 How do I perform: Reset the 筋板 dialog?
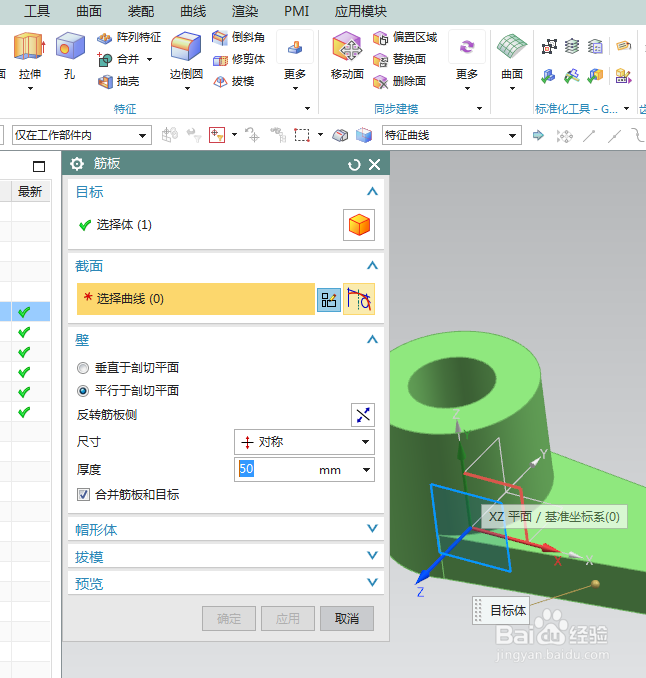[x=354, y=165]
